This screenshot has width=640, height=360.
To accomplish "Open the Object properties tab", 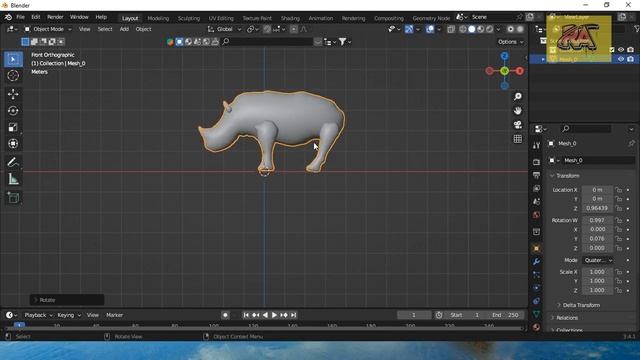I will (x=536, y=248).
